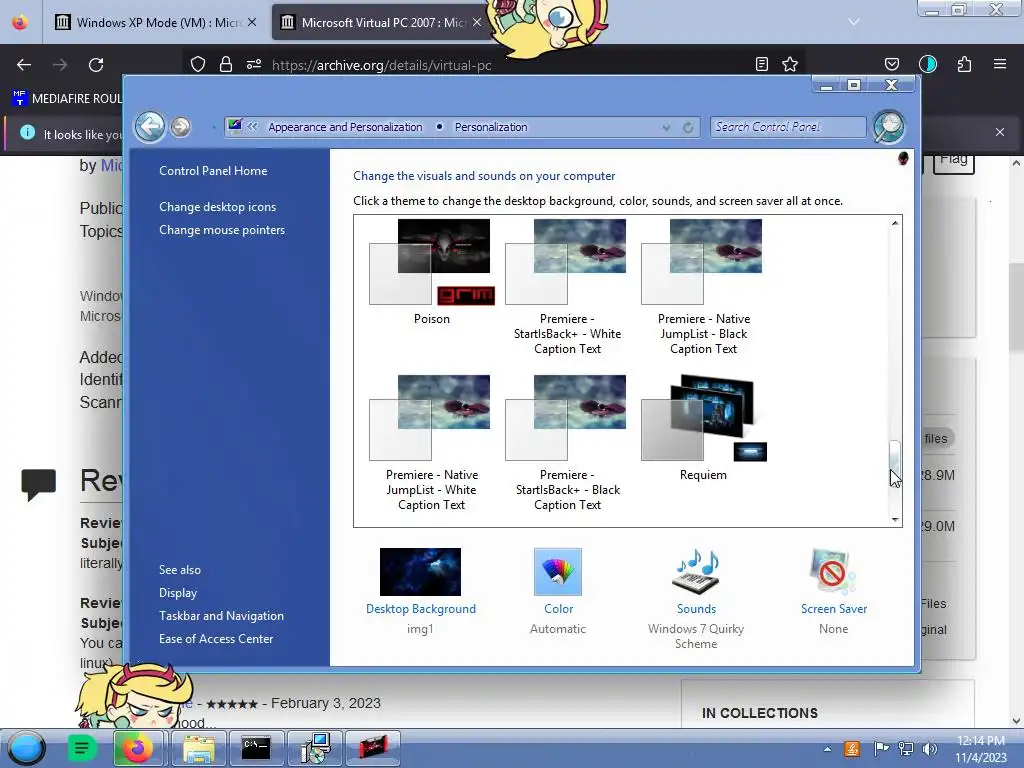Click the Firefox forward navigation arrow
Screen dimensions: 1024x768
pyautogui.click(x=60, y=65)
